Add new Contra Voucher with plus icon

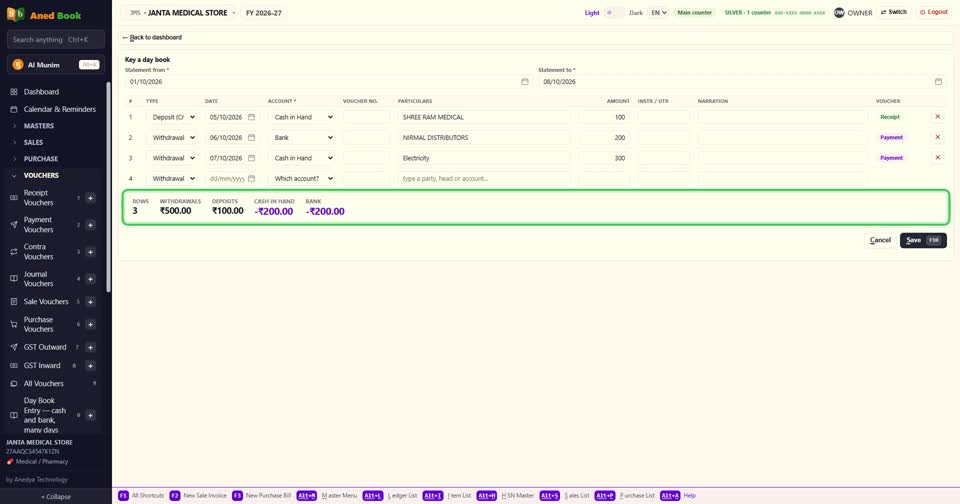coord(90,252)
